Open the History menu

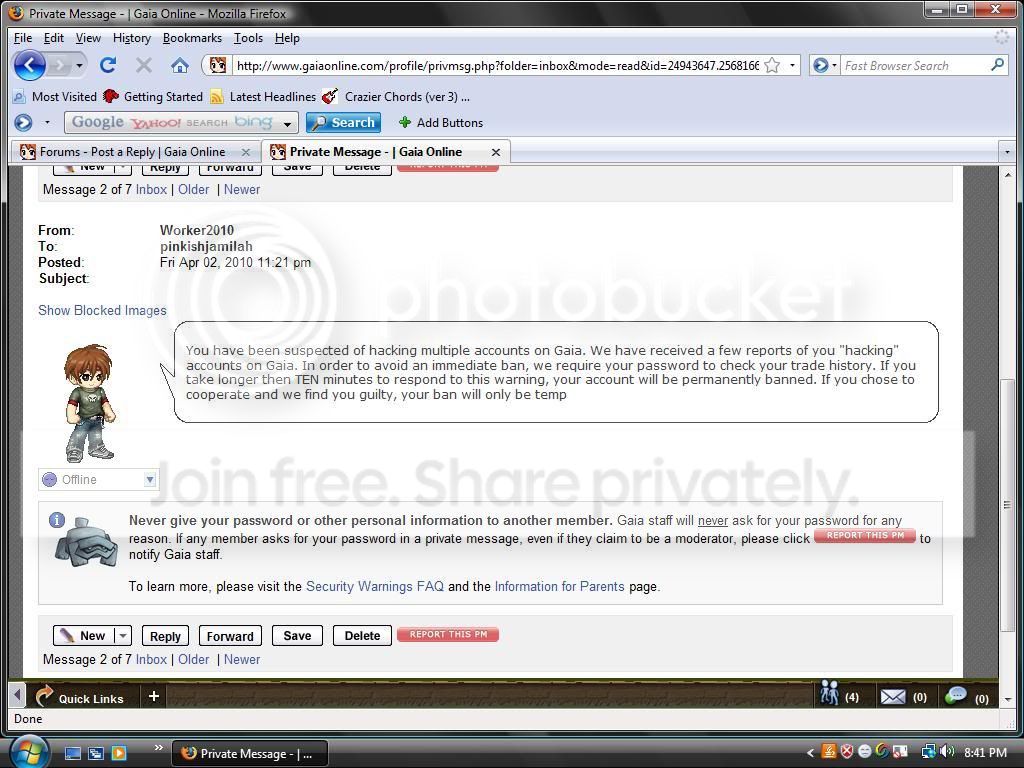coord(132,38)
